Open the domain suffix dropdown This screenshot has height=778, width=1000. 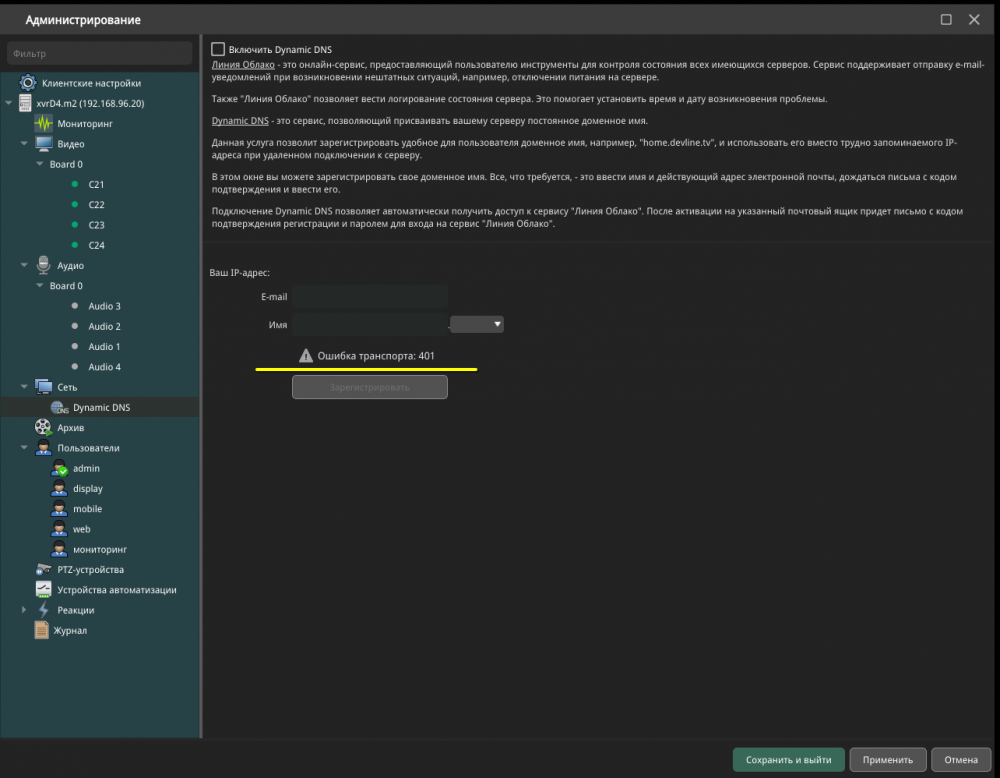(x=477, y=324)
